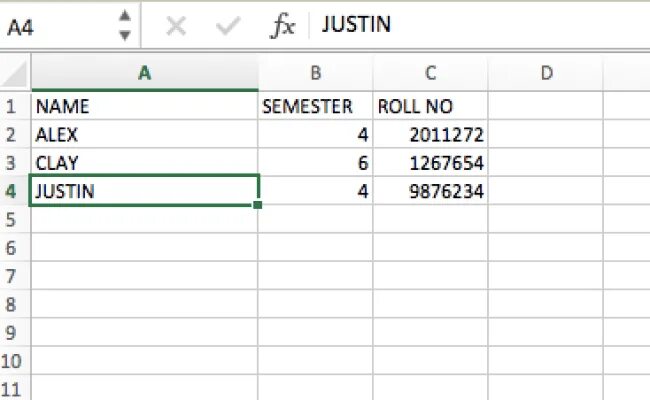This screenshot has width=650, height=400.
Task: Select column A header
Action: pos(145,73)
